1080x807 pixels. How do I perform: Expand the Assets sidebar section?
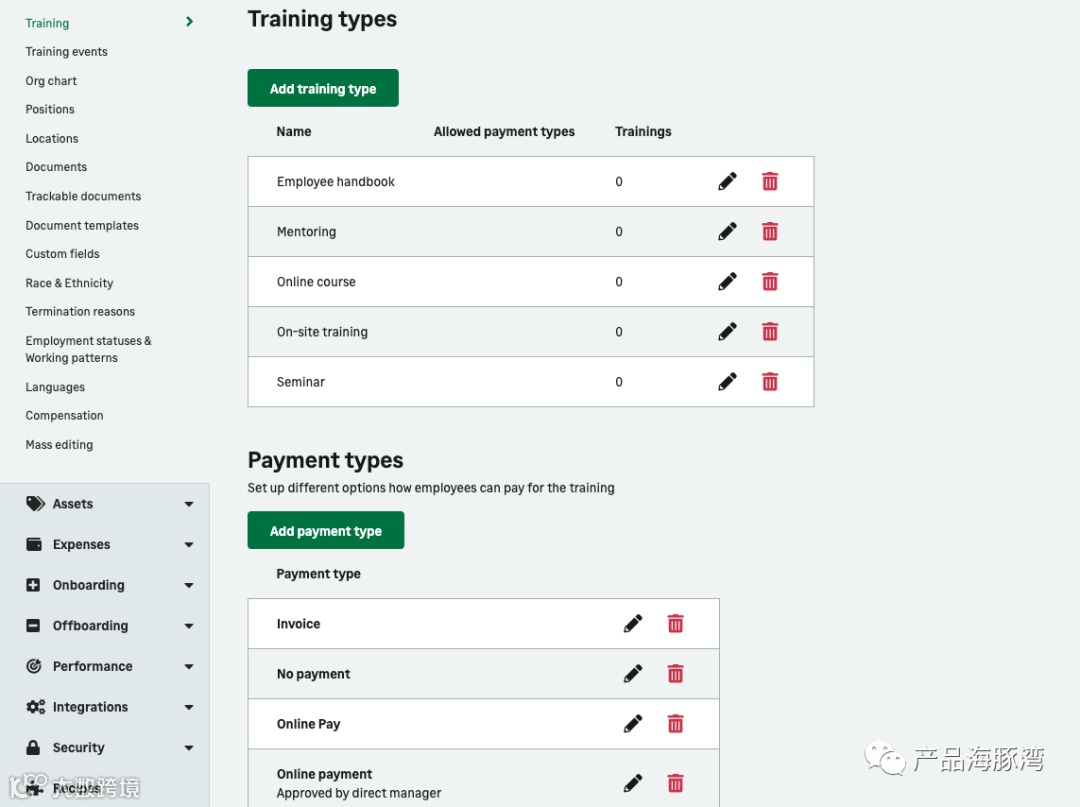coord(189,505)
